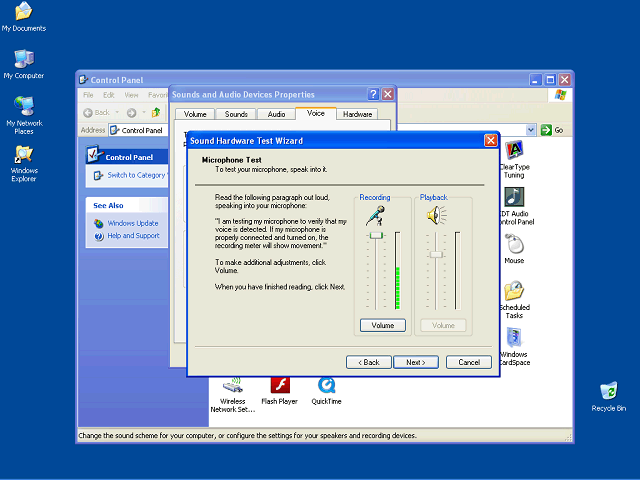640x480 pixels.
Task: Open QuickTime control panel icon
Action: click(x=327, y=391)
